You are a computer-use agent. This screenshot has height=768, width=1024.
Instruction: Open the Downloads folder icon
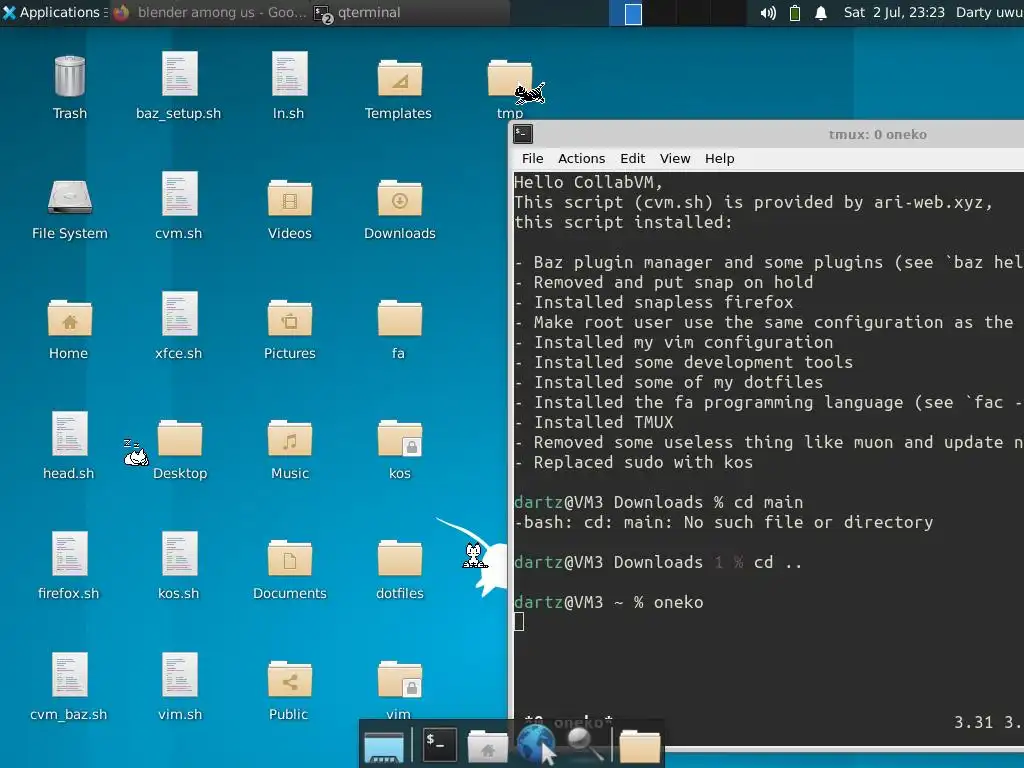click(x=399, y=198)
